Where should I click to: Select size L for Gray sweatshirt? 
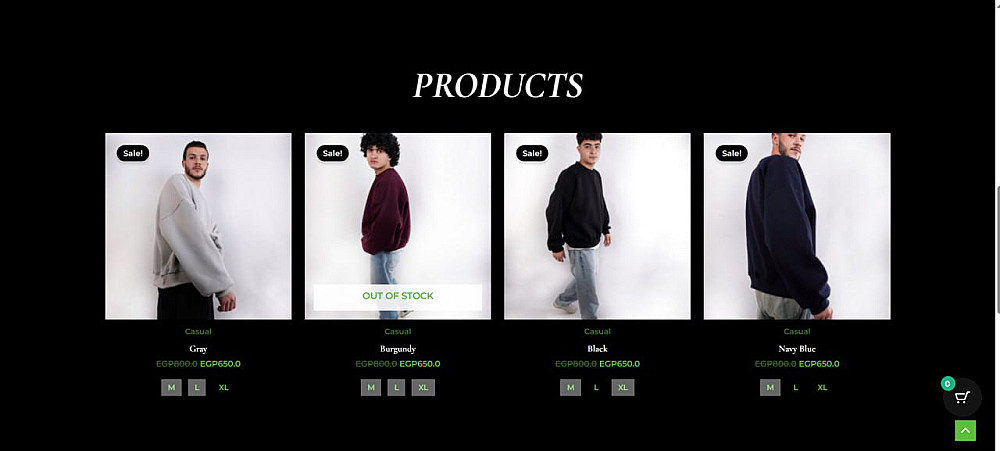197,387
